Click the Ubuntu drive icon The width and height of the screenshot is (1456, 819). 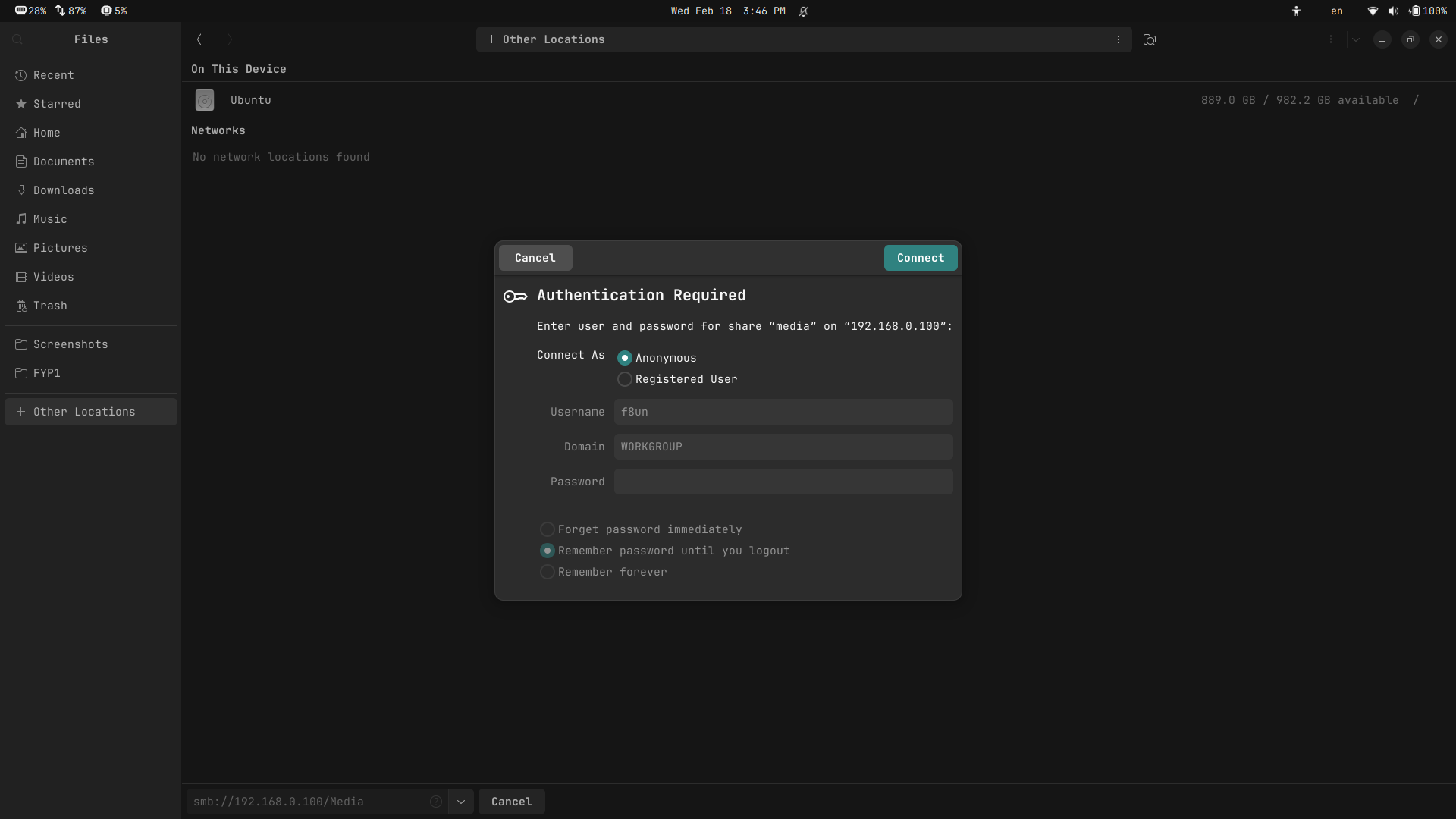(205, 100)
